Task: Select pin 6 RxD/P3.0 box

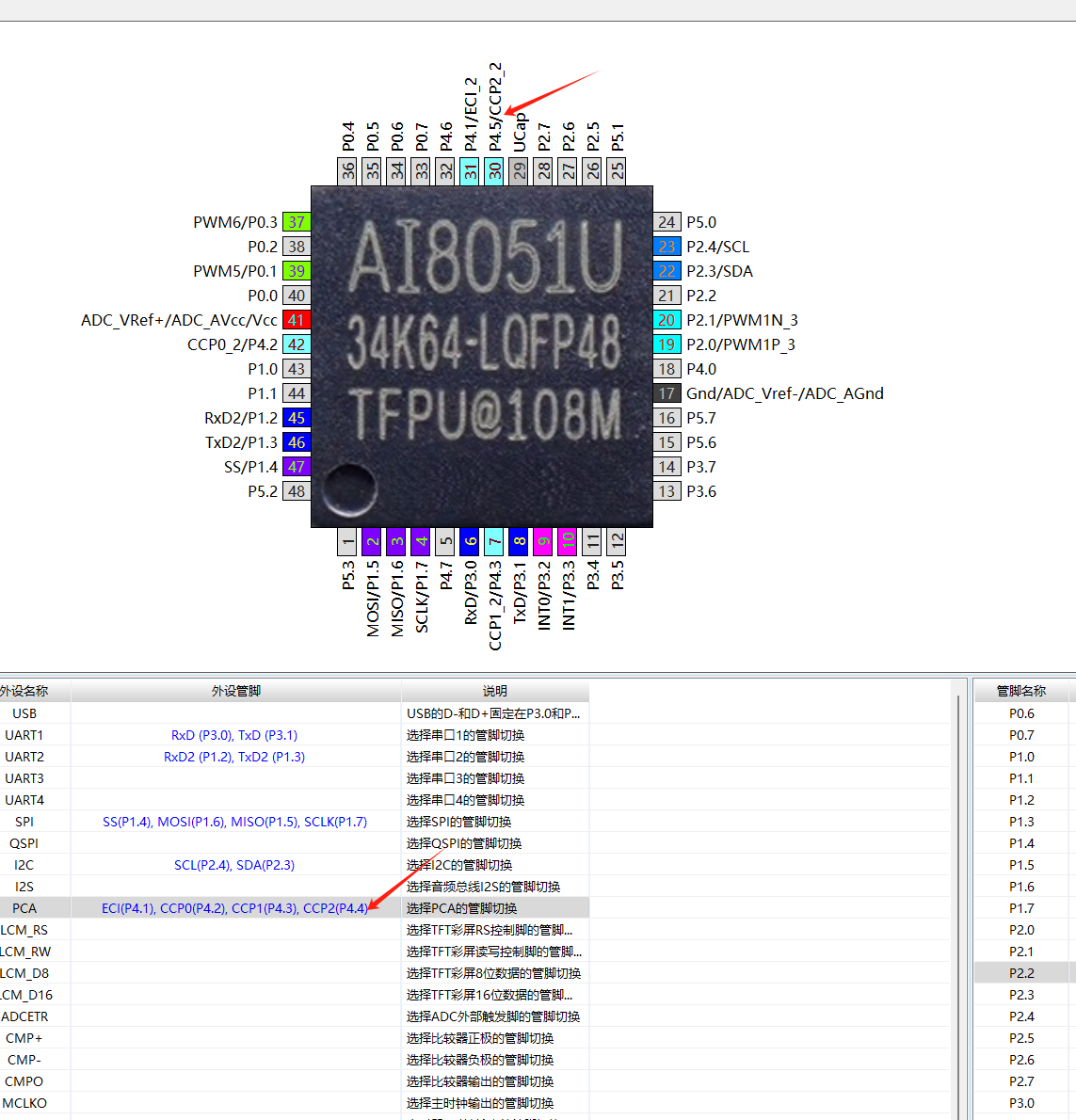Action: point(470,541)
